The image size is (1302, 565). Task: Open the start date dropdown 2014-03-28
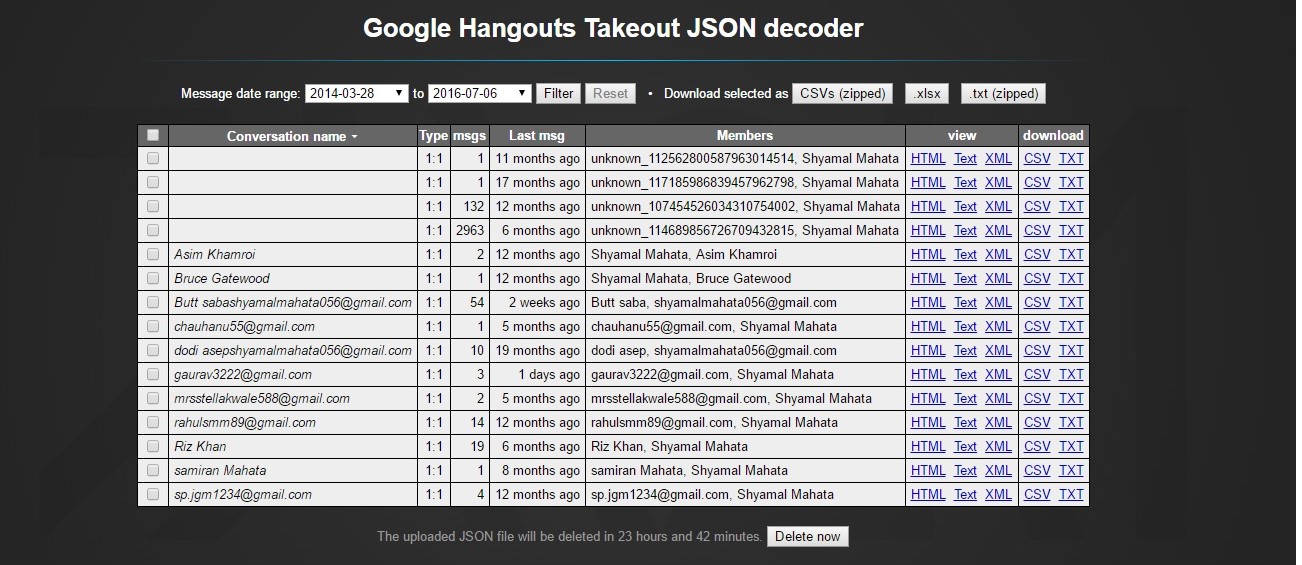tap(357, 93)
